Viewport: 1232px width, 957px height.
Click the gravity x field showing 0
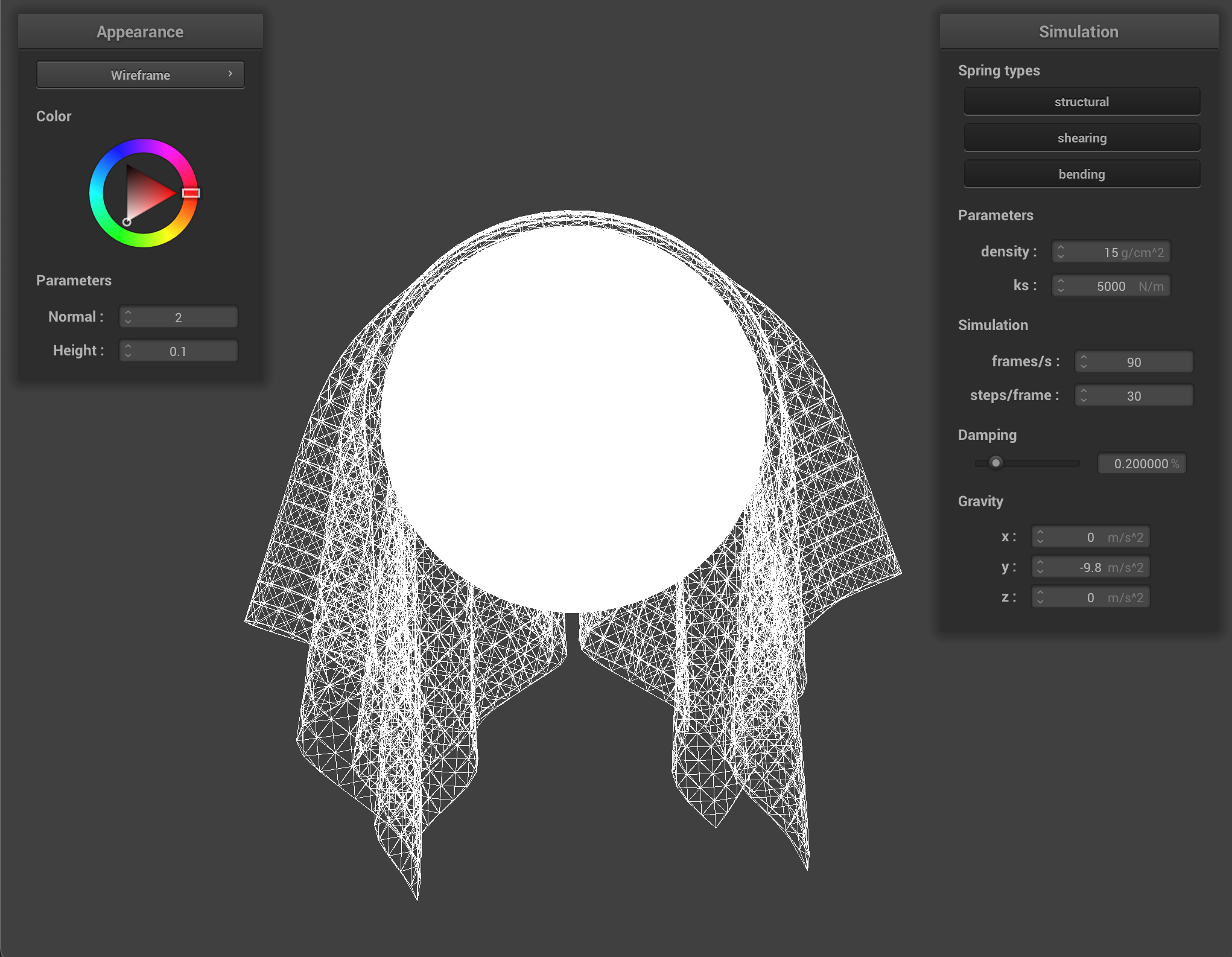[x=1091, y=536]
